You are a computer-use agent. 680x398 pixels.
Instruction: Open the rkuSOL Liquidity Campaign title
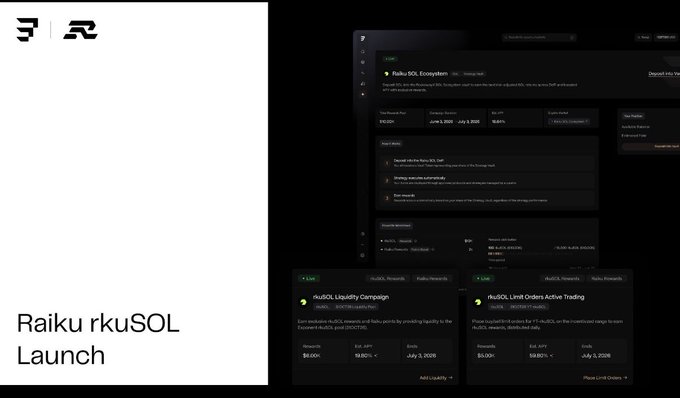click(x=351, y=297)
